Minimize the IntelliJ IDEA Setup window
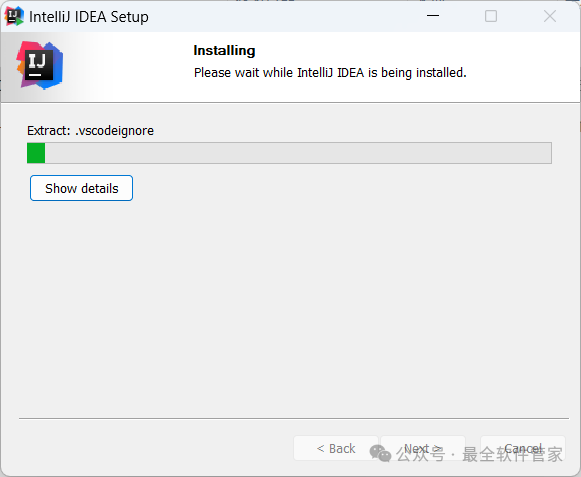The image size is (581, 477). point(433,16)
